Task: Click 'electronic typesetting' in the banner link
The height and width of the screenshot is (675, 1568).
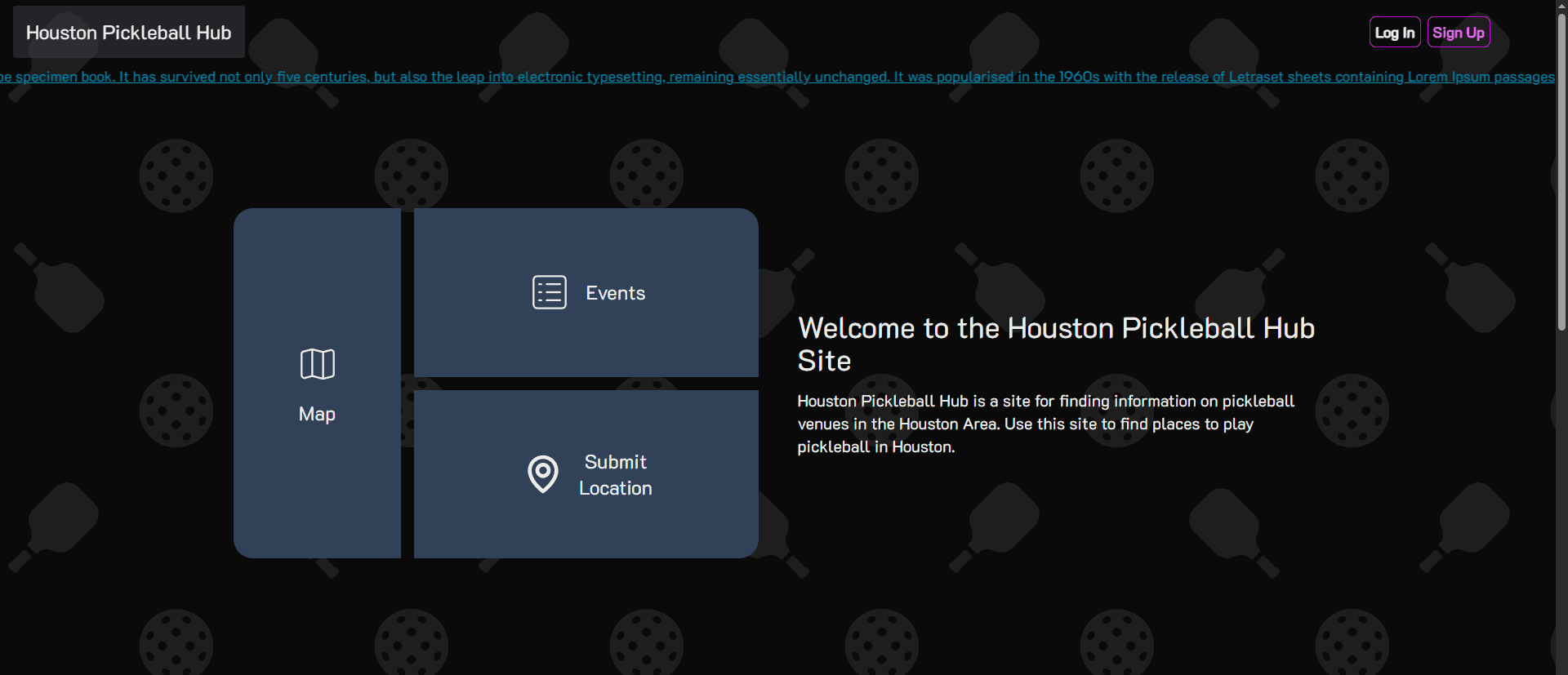Action: pyautogui.click(x=590, y=77)
